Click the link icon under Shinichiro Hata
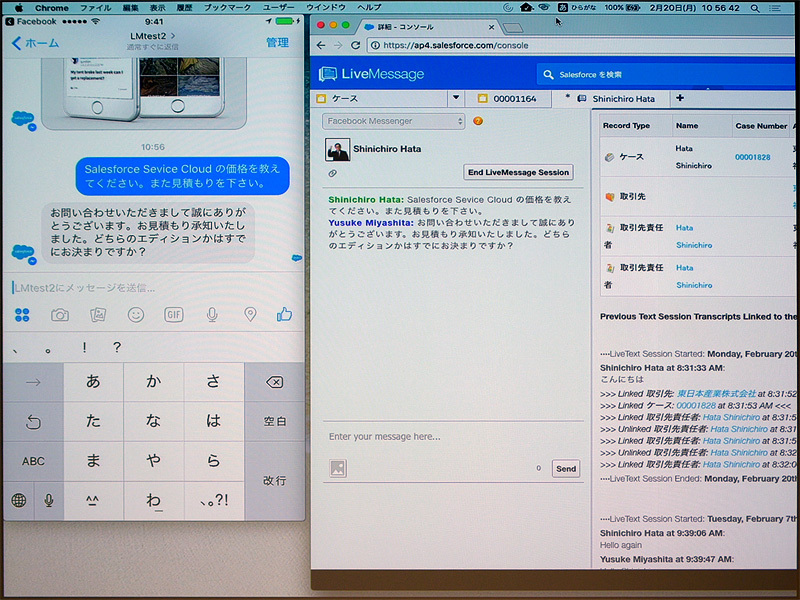Viewport: 800px width, 600px height. click(x=333, y=173)
